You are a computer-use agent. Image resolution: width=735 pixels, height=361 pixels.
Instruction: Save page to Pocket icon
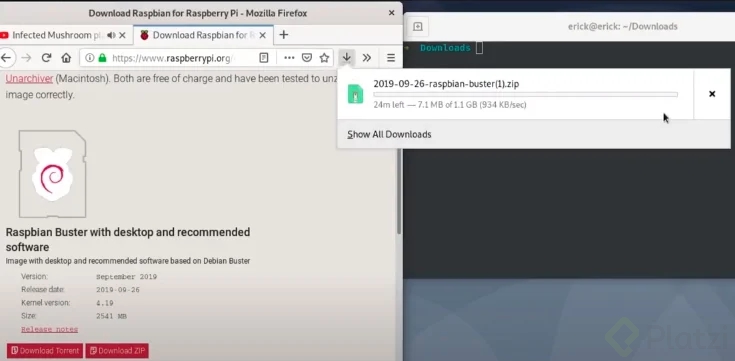(x=307, y=58)
